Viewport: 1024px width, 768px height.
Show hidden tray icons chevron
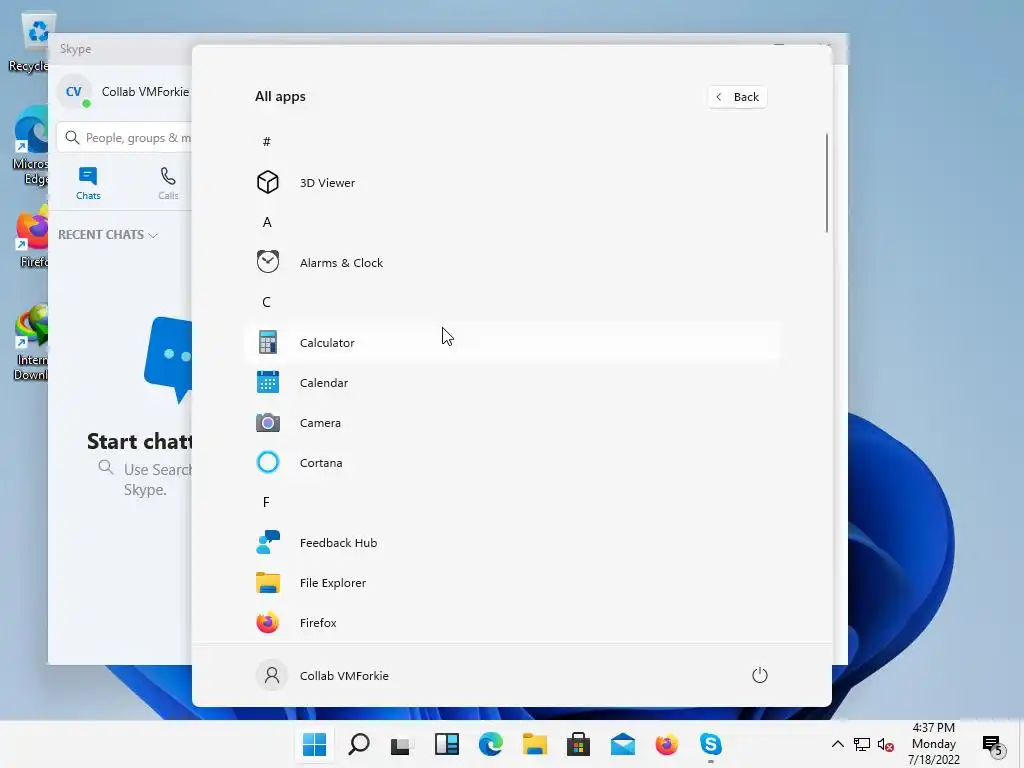coord(837,744)
